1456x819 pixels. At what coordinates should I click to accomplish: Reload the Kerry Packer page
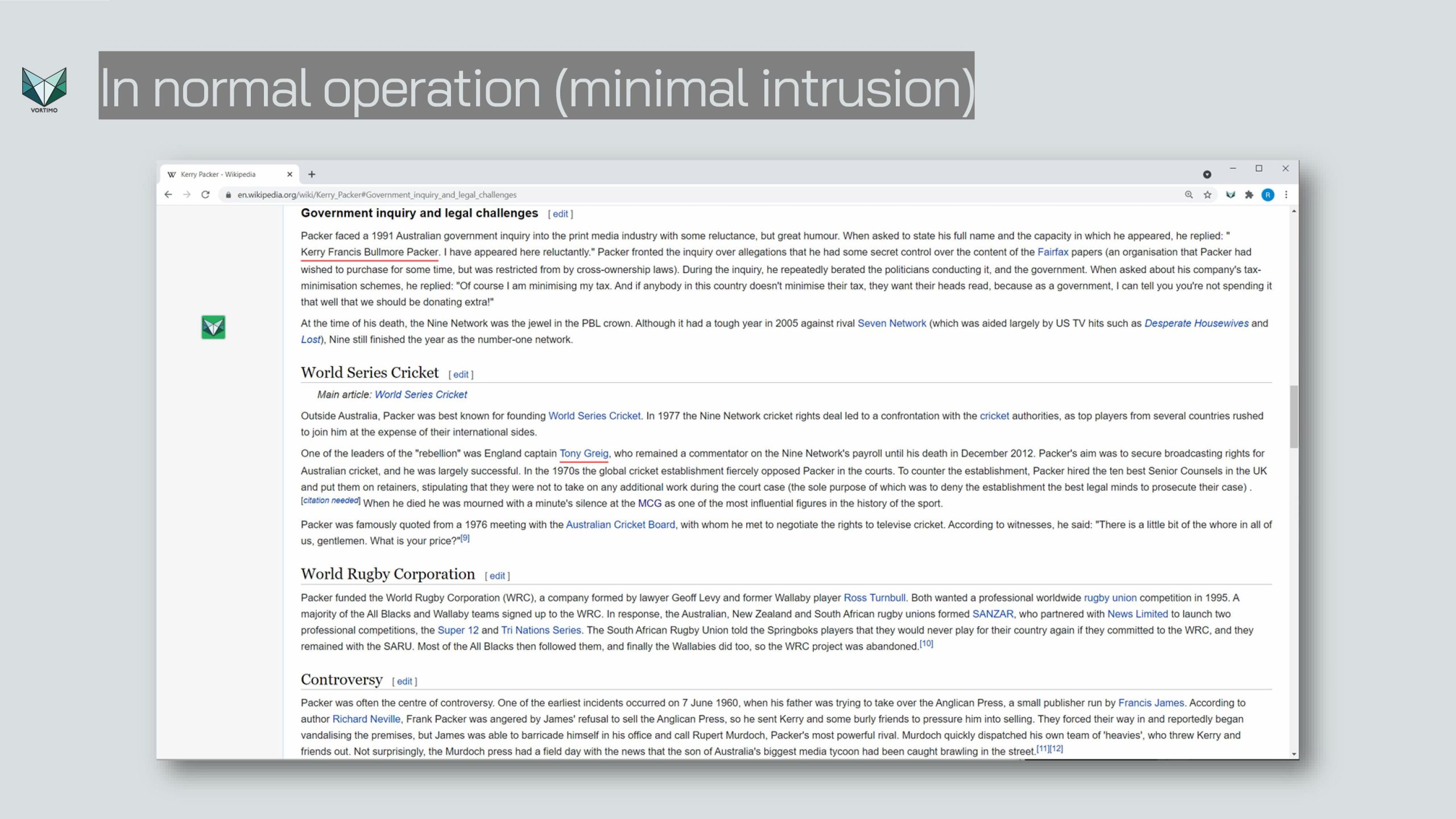[205, 195]
